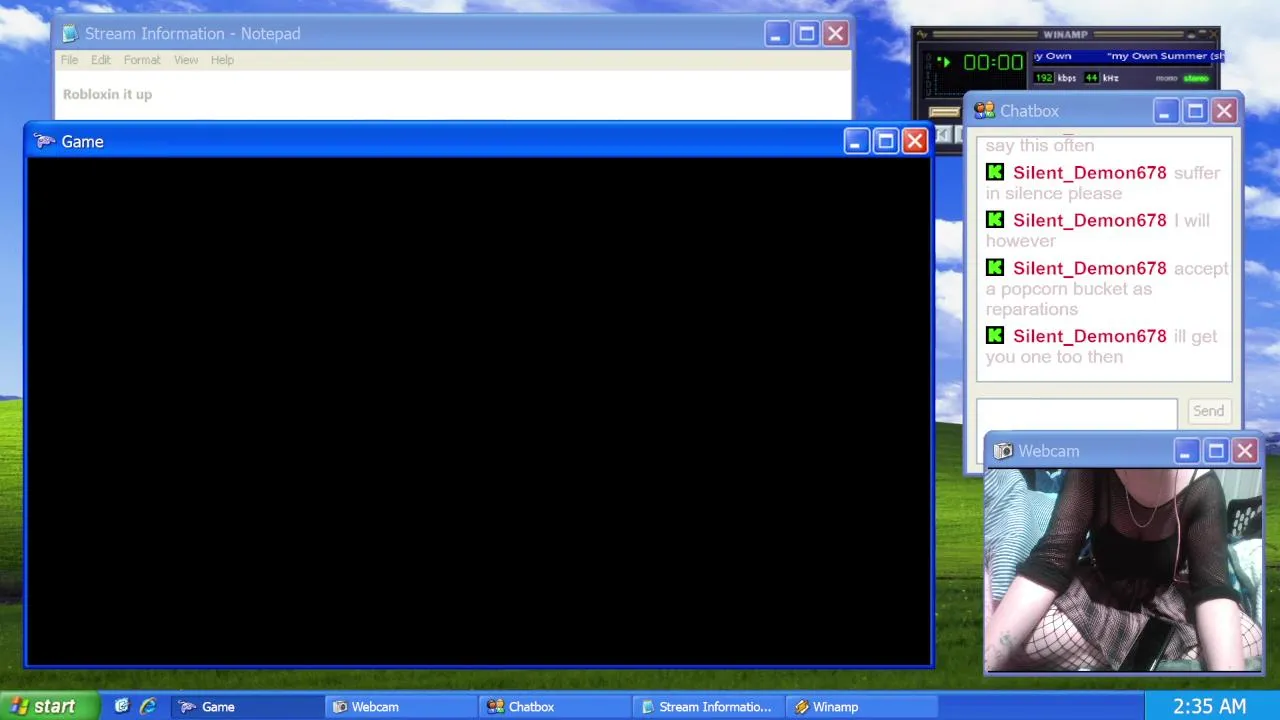Click the Send button in Chatbox

1208,411
